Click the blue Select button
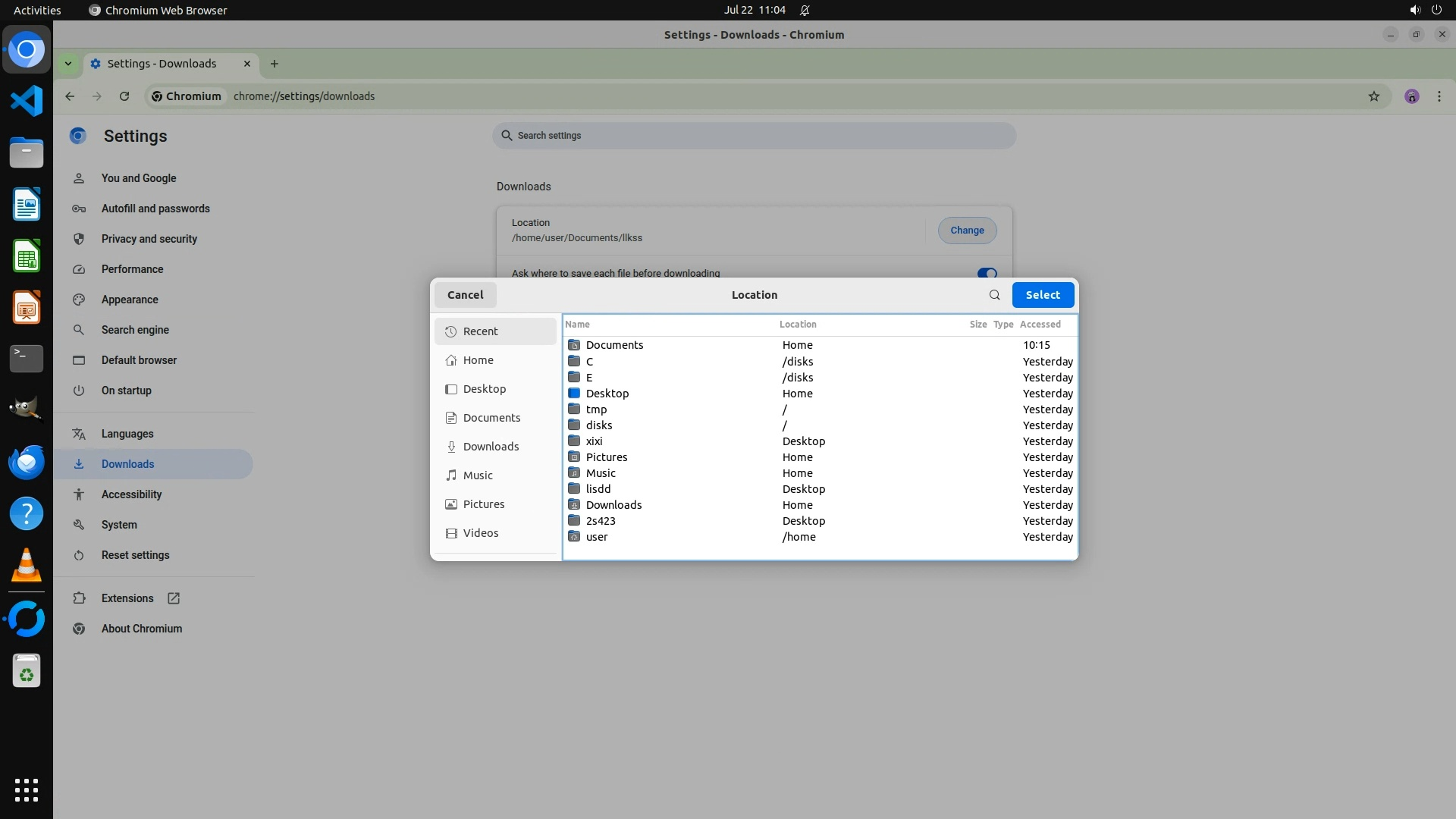The image size is (1456, 819). point(1043,295)
